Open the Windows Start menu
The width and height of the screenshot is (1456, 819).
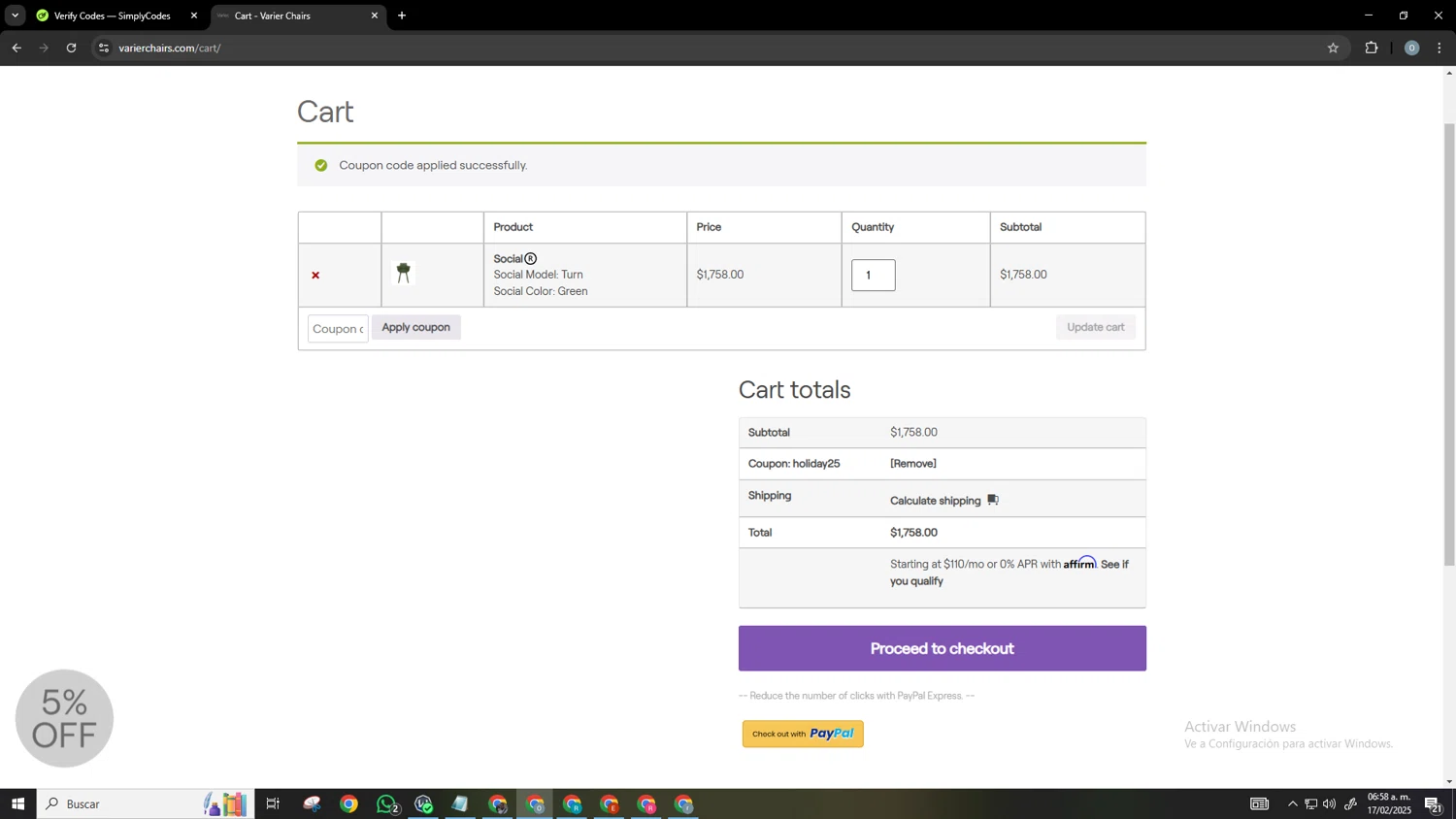click(x=17, y=803)
